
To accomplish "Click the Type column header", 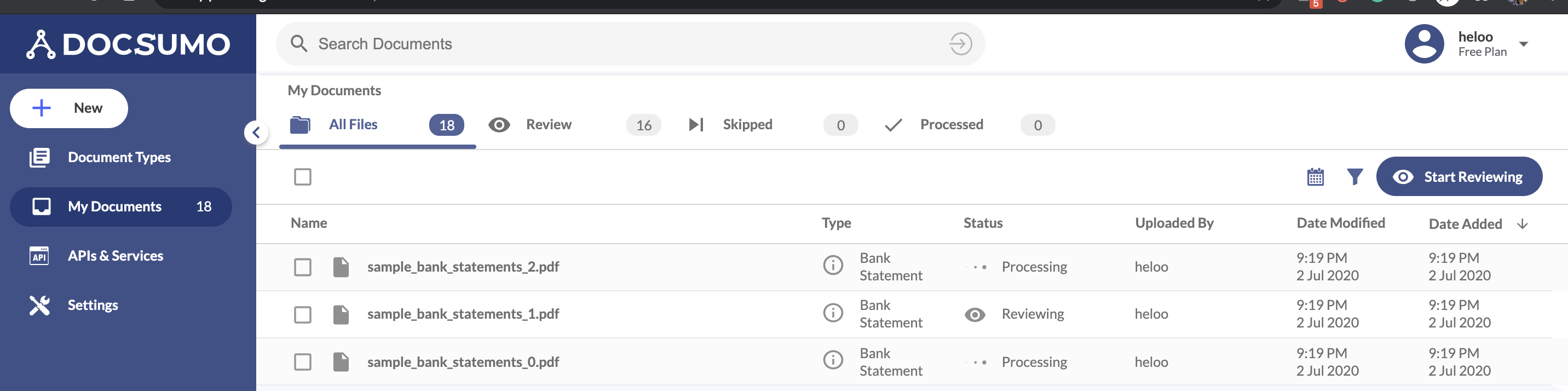I will (x=837, y=223).
